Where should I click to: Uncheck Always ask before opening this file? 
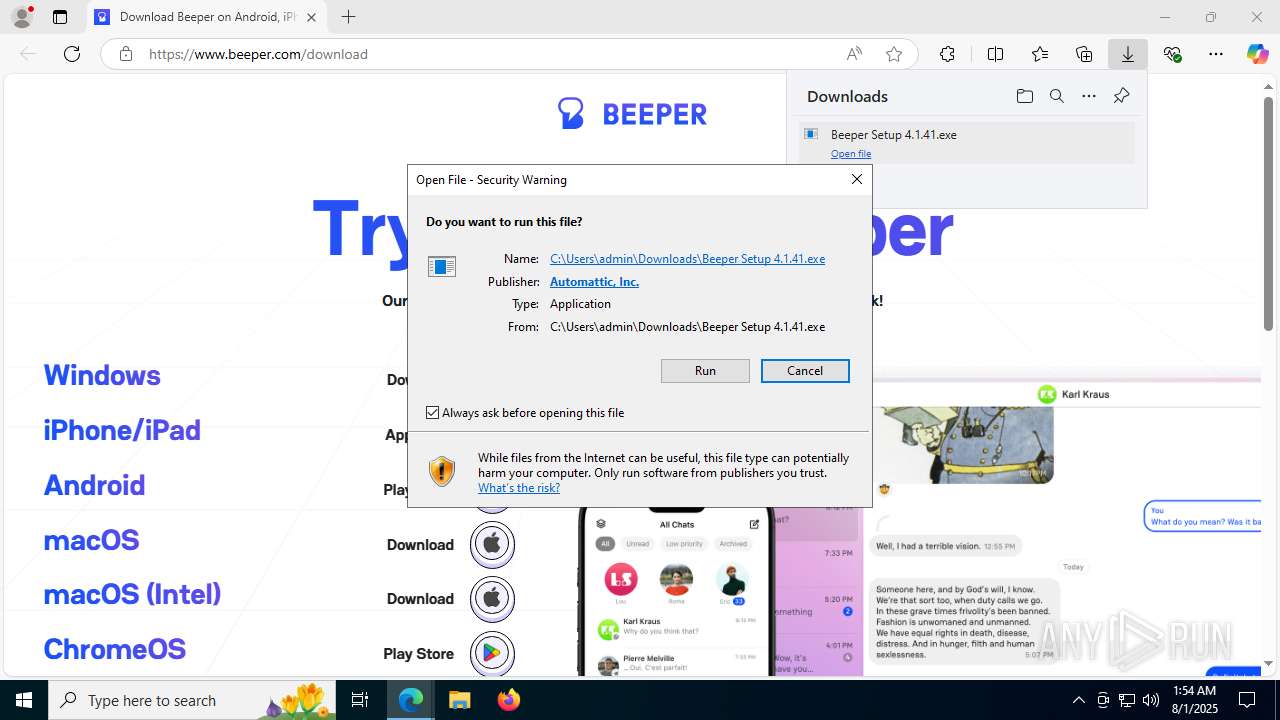coord(433,413)
